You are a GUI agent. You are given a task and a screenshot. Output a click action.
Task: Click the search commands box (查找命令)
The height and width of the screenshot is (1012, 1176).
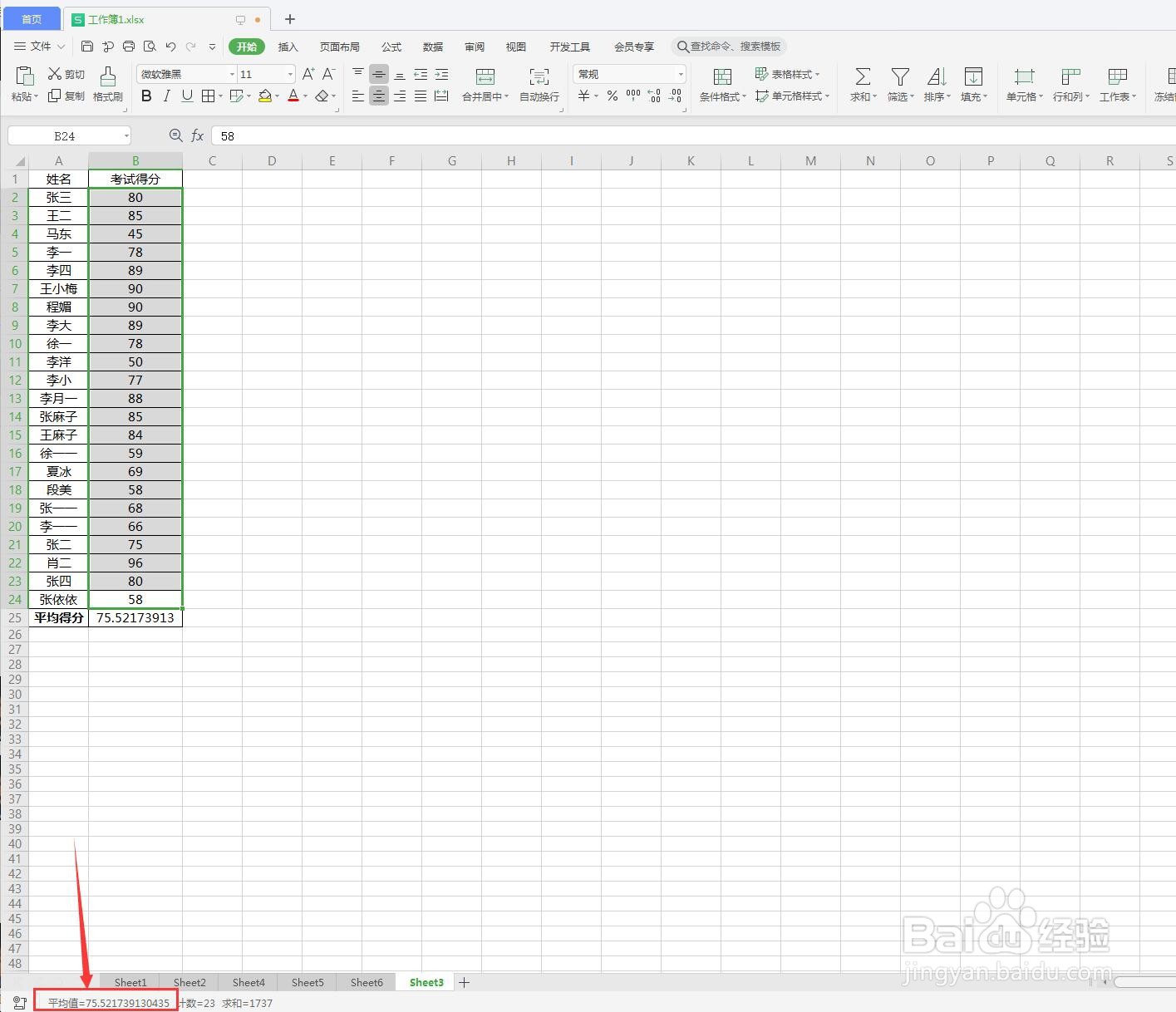click(729, 47)
